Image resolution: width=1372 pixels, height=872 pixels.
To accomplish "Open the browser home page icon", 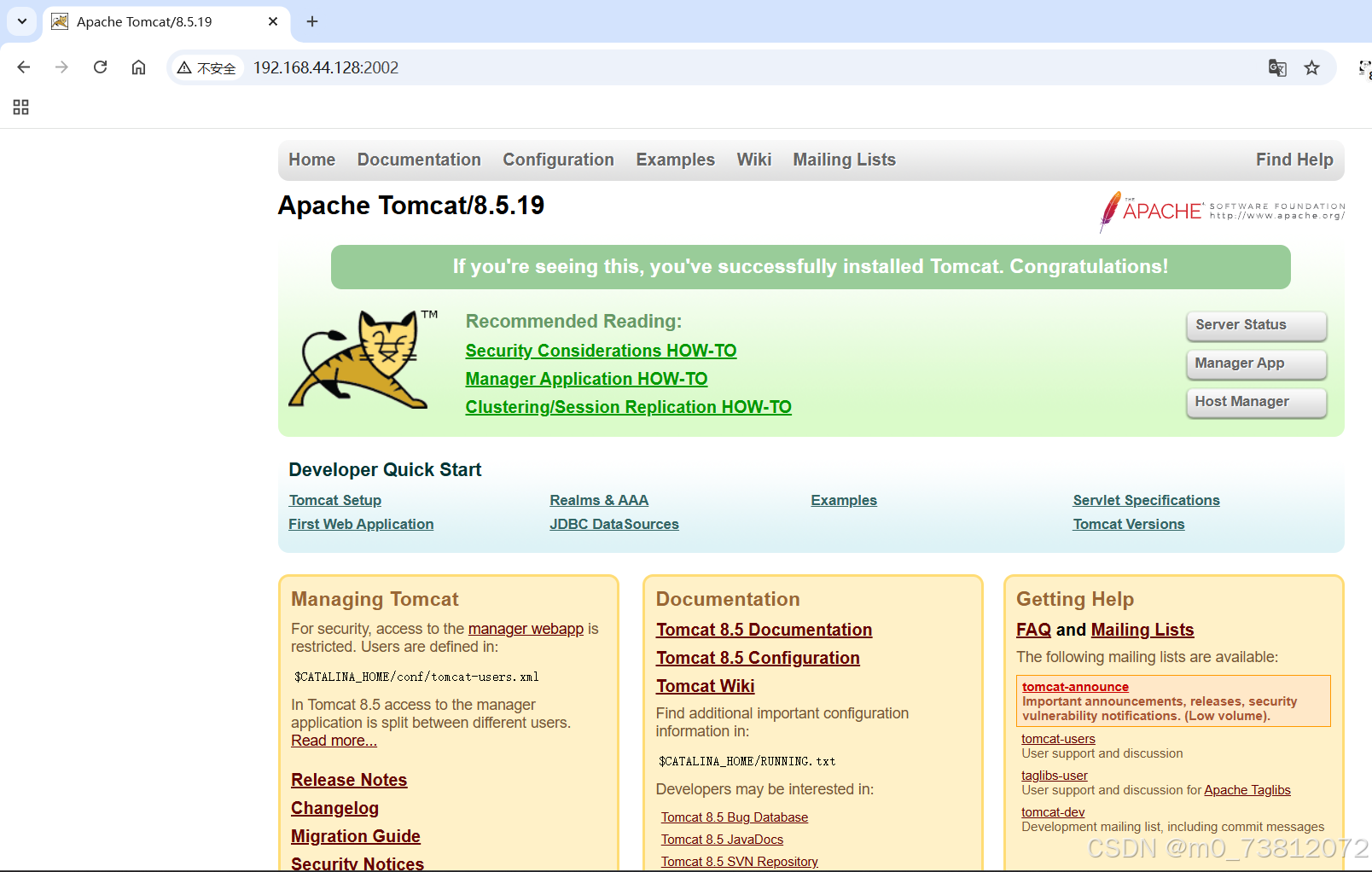I will (138, 67).
